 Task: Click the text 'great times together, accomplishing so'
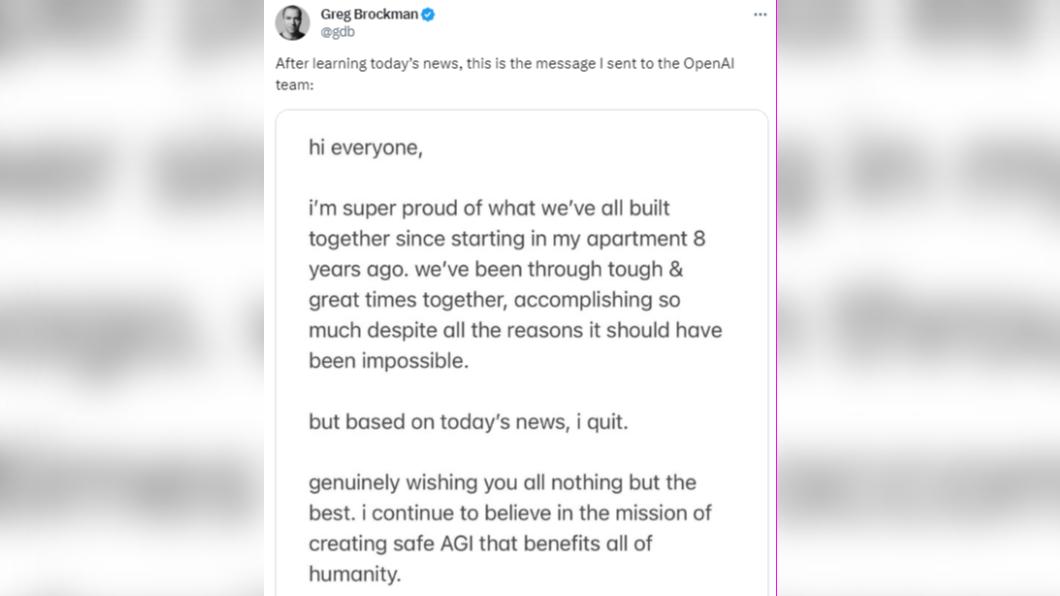pyautogui.click(x=494, y=299)
